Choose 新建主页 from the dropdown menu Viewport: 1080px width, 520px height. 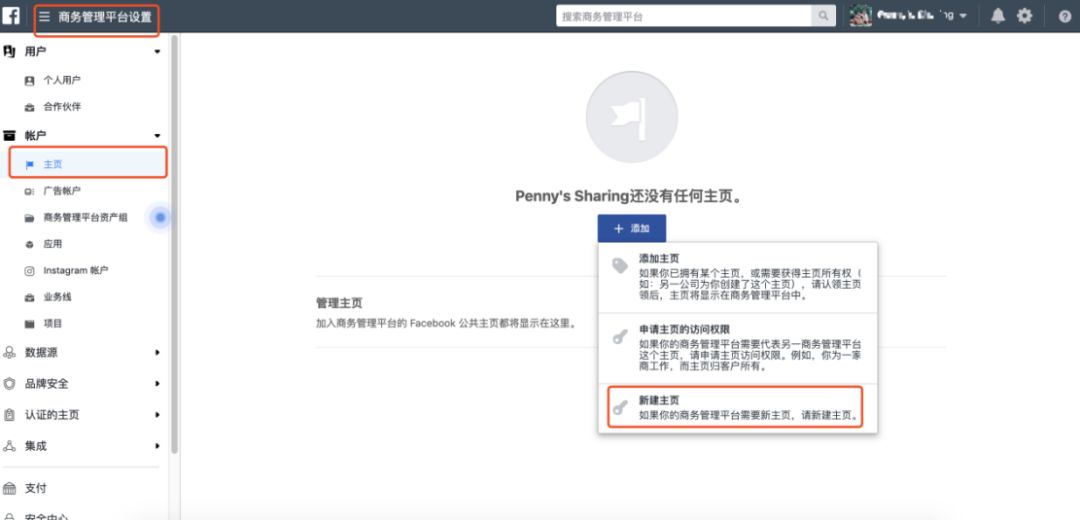pyautogui.click(x=738, y=408)
